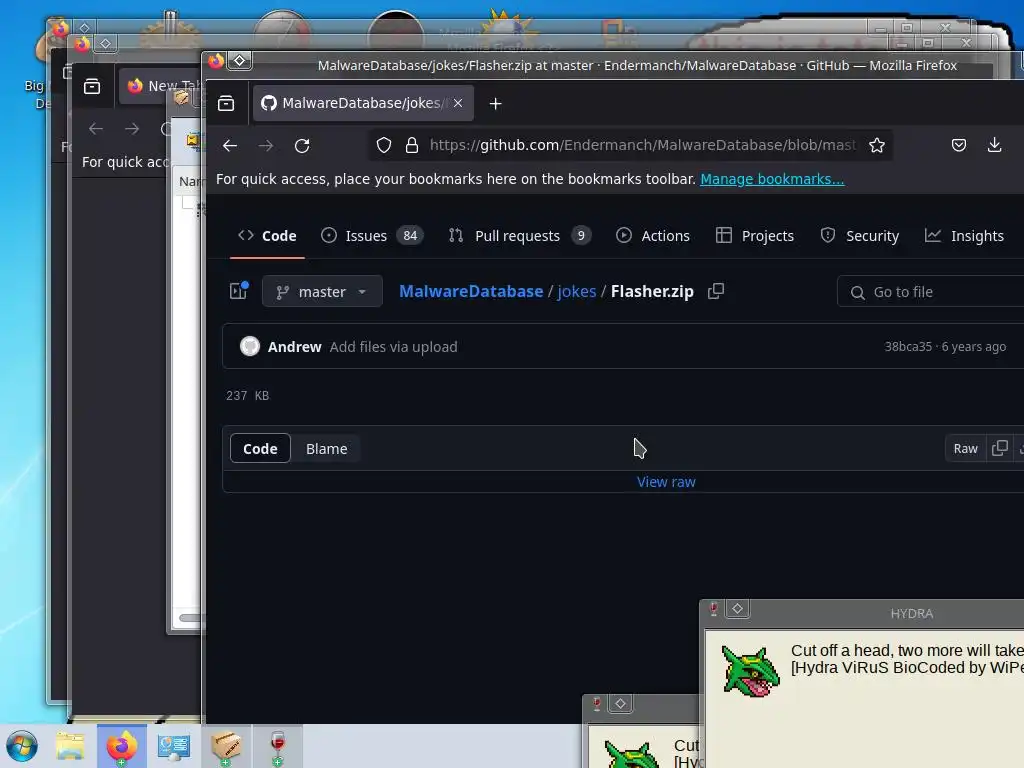Image resolution: width=1024 pixels, height=768 pixels.
Task: Open commit 38bca35
Action: click(908, 347)
